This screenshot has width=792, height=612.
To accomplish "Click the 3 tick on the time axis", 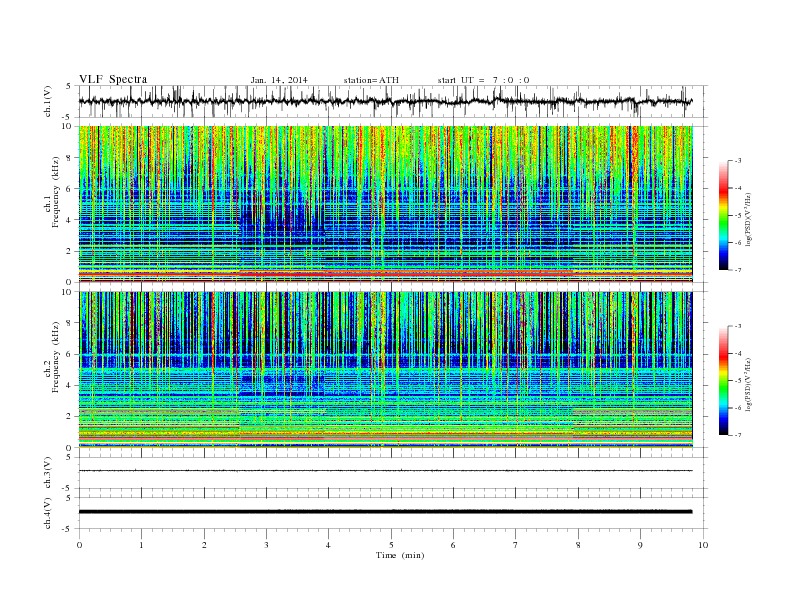I will click(266, 545).
